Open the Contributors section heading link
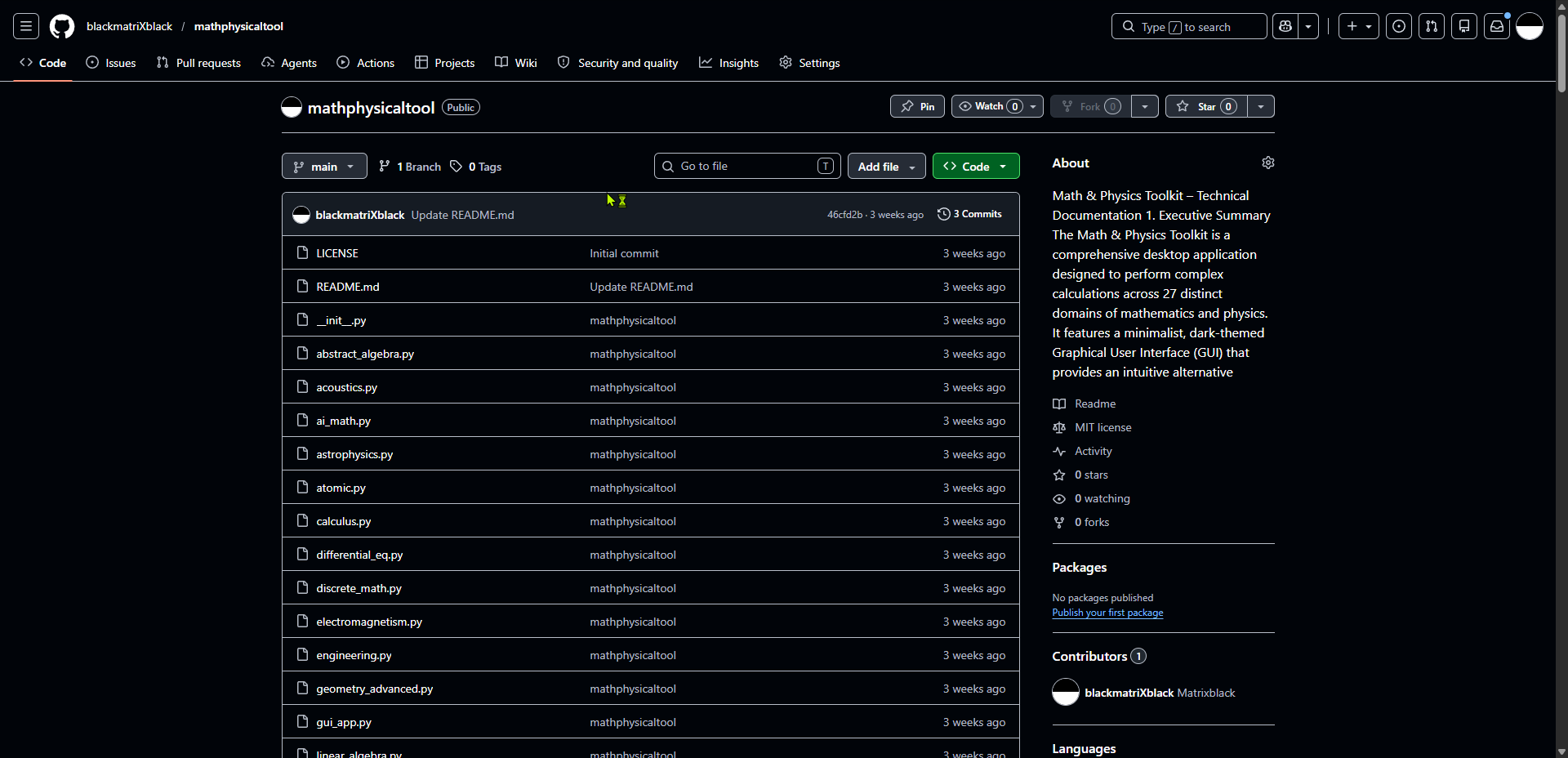 coord(1099,656)
